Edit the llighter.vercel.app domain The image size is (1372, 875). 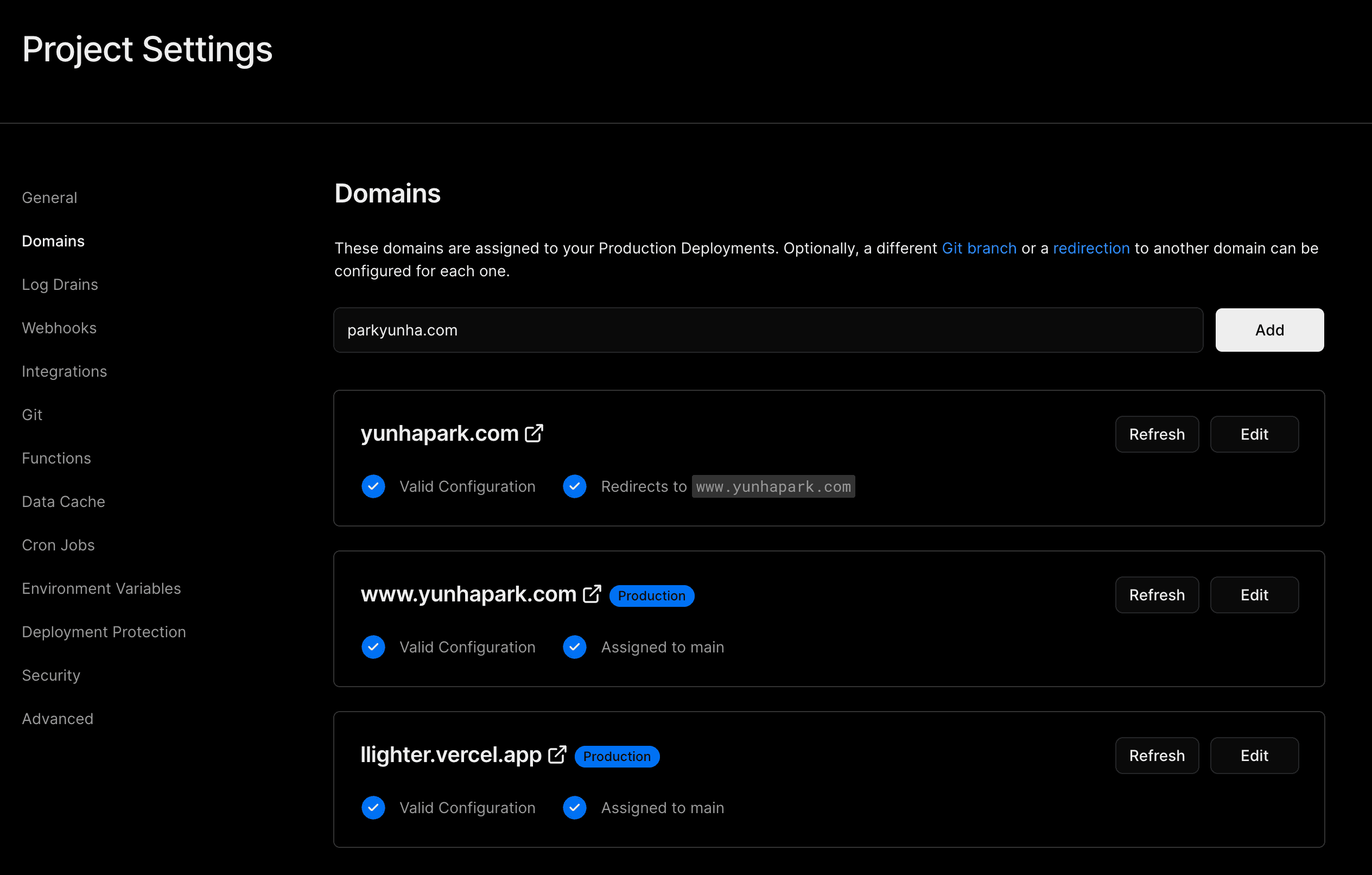(1254, 756)
